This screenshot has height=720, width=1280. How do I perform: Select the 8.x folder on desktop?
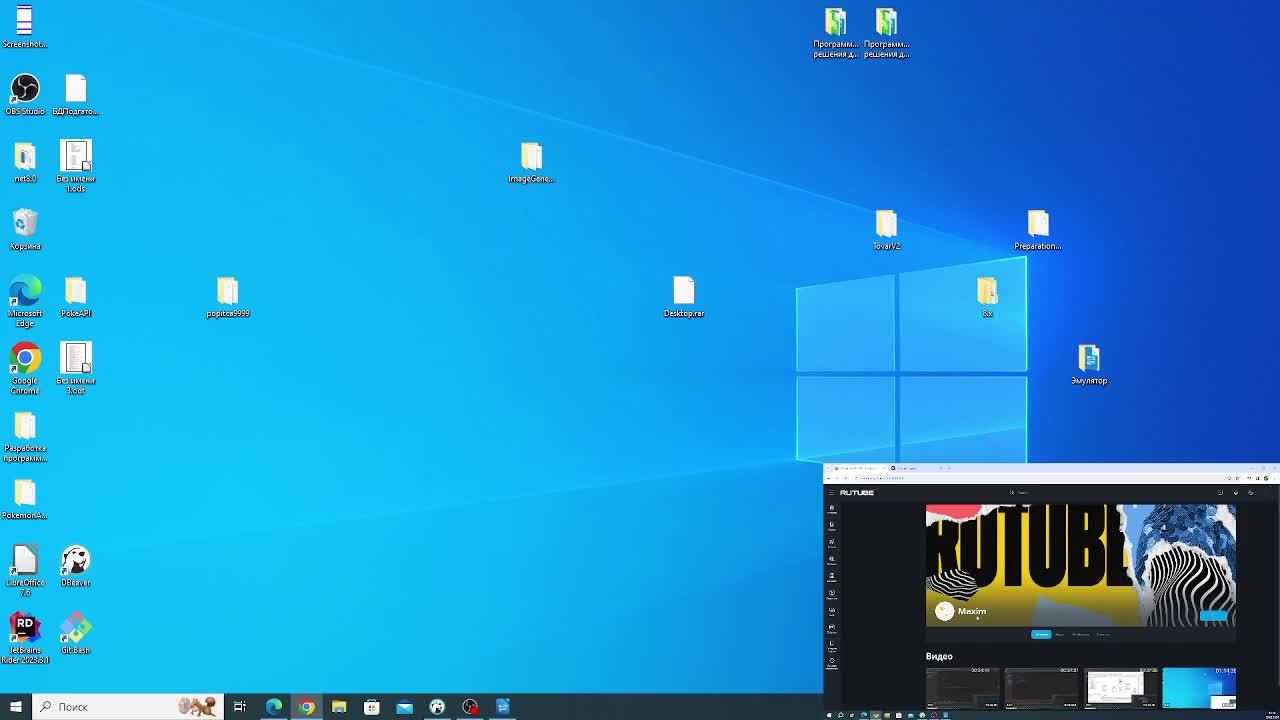click(x=987, y=297)
